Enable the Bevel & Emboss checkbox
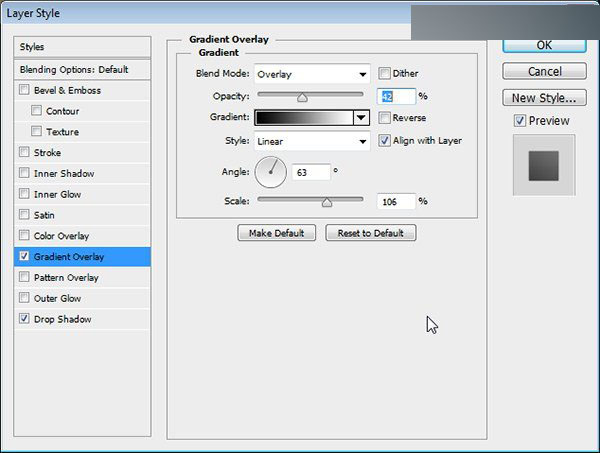 [24, 90]
